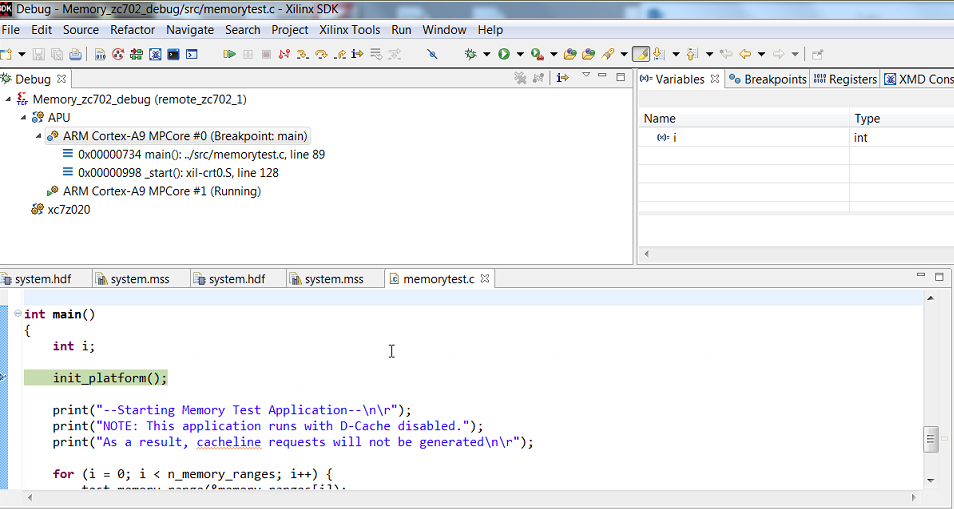Select stack frame _start() xil-crt0.S line 128

click(171, 173)
